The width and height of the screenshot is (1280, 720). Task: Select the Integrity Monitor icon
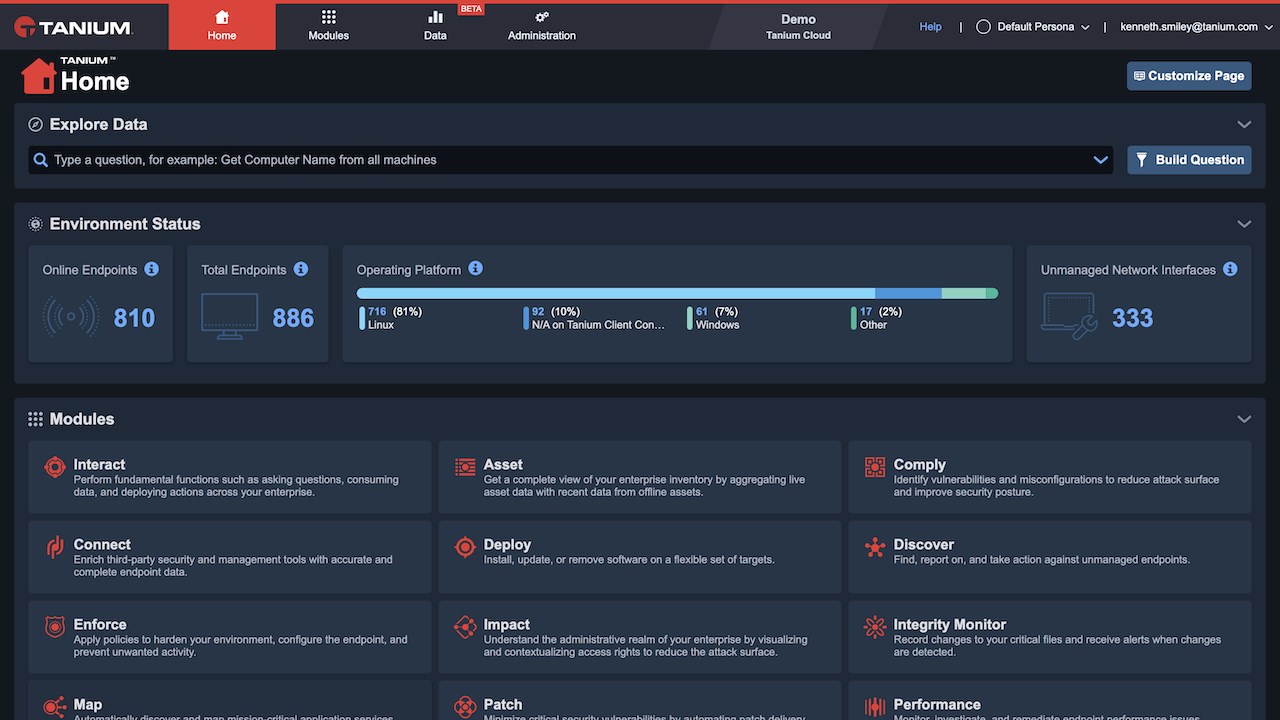coord(875,627)
